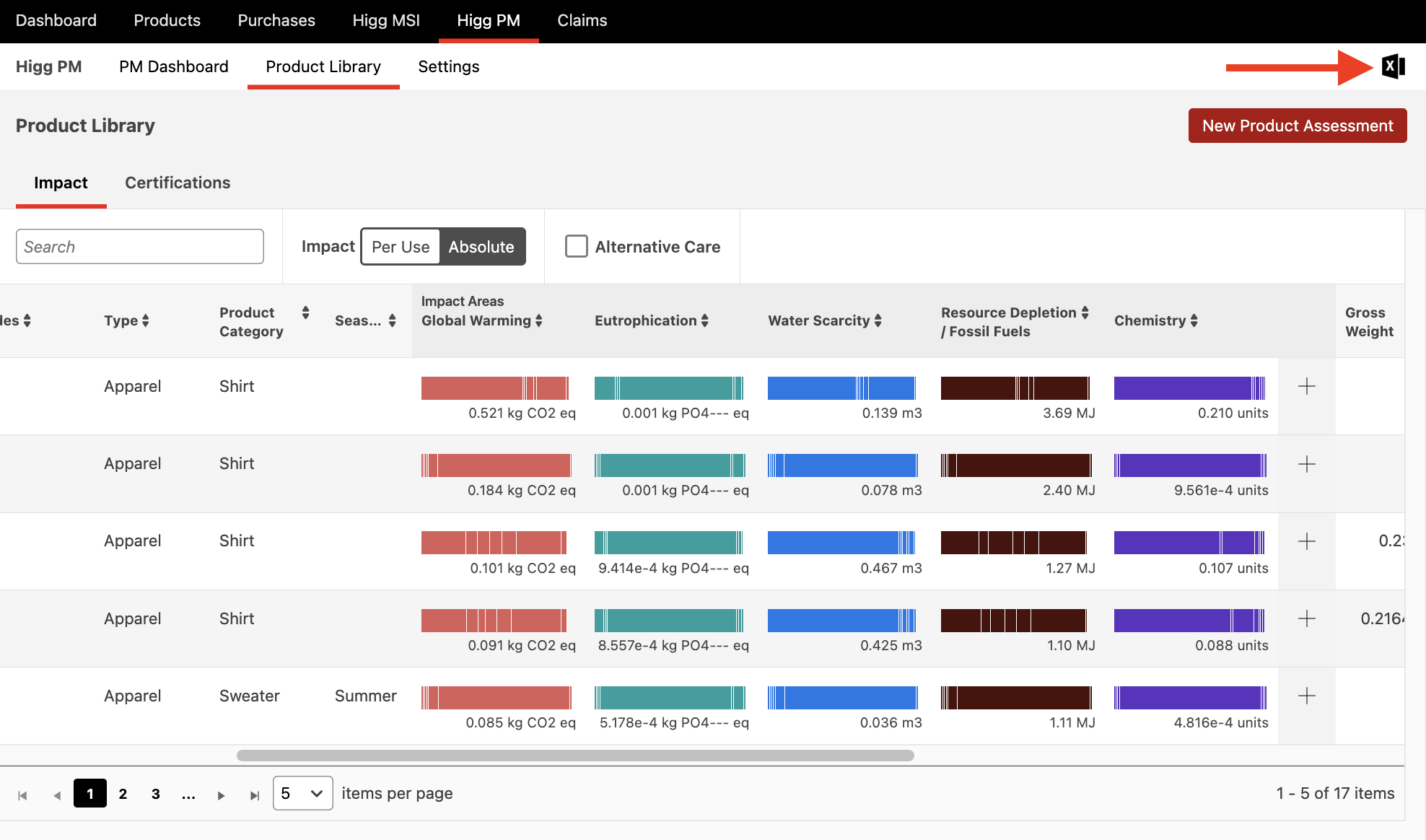This screenshot has height=840, width=1426.
Task: Click the teal Eutrophication bar for 8.557e-4 kg
Action: pyautogui.click(x=669, y=621)
